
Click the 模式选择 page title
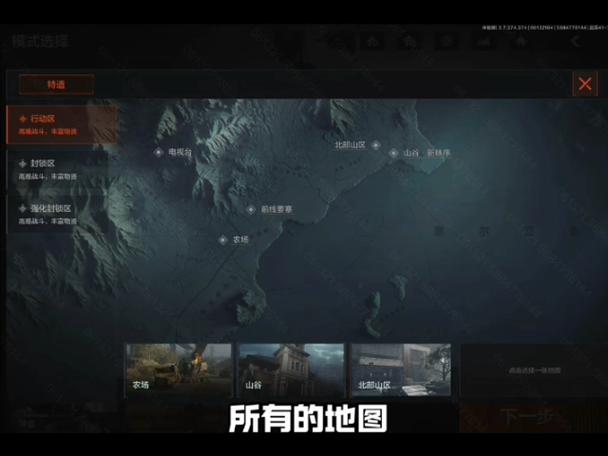tap(41, 41)
